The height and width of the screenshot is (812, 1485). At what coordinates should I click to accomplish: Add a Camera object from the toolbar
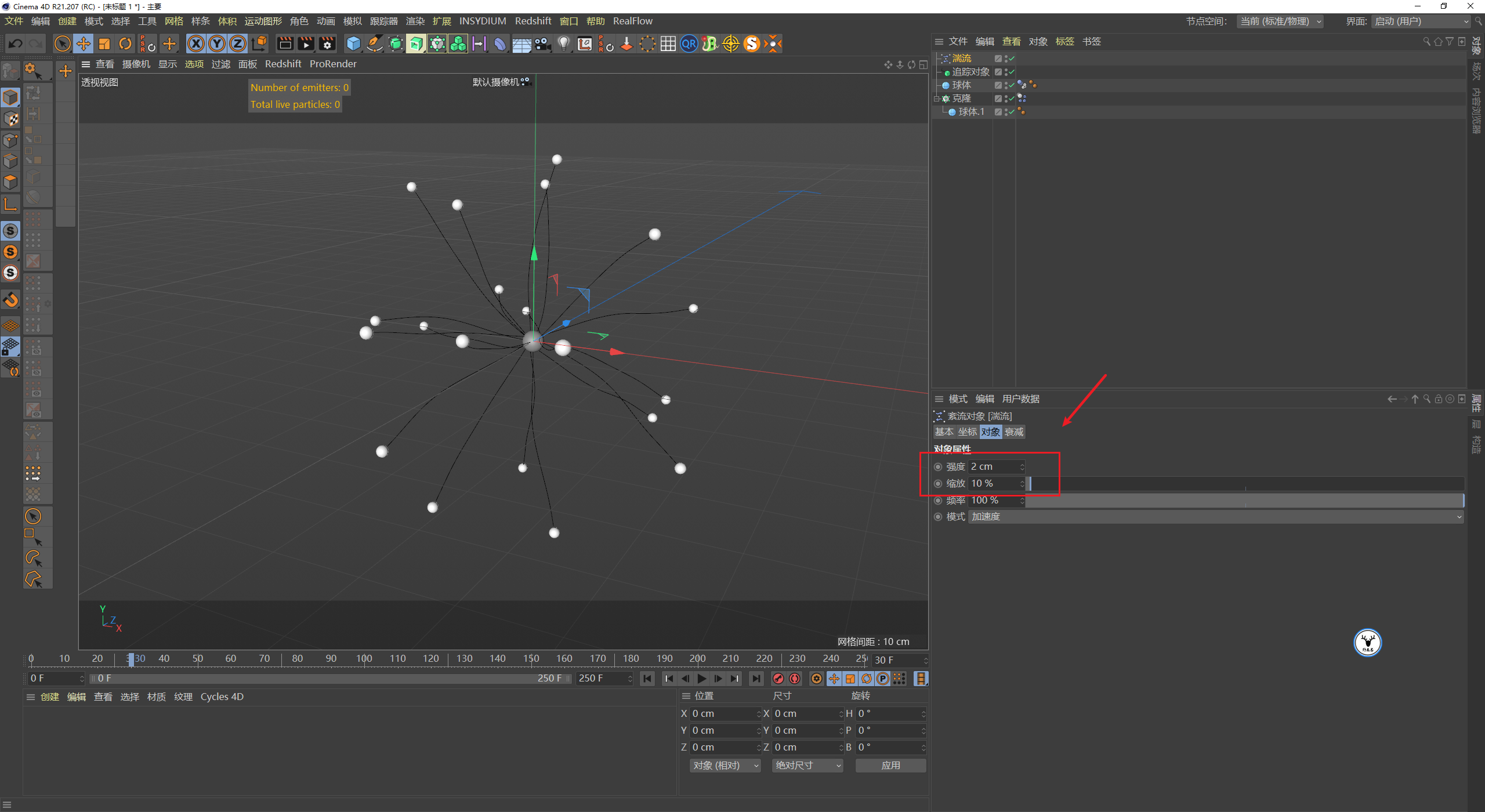tap(543, 43)
